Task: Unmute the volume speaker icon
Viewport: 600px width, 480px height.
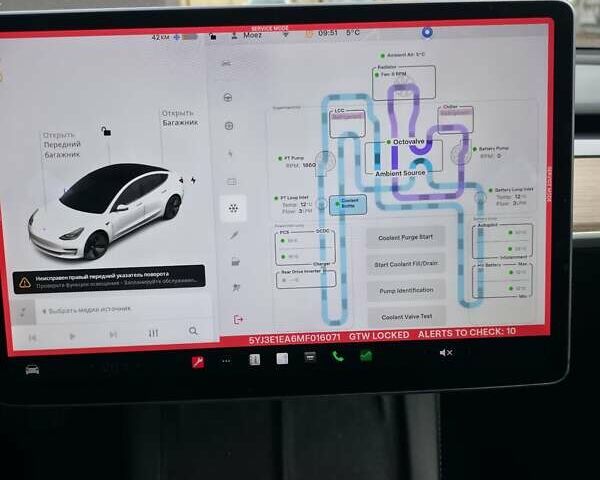Action: pos(446,353)
